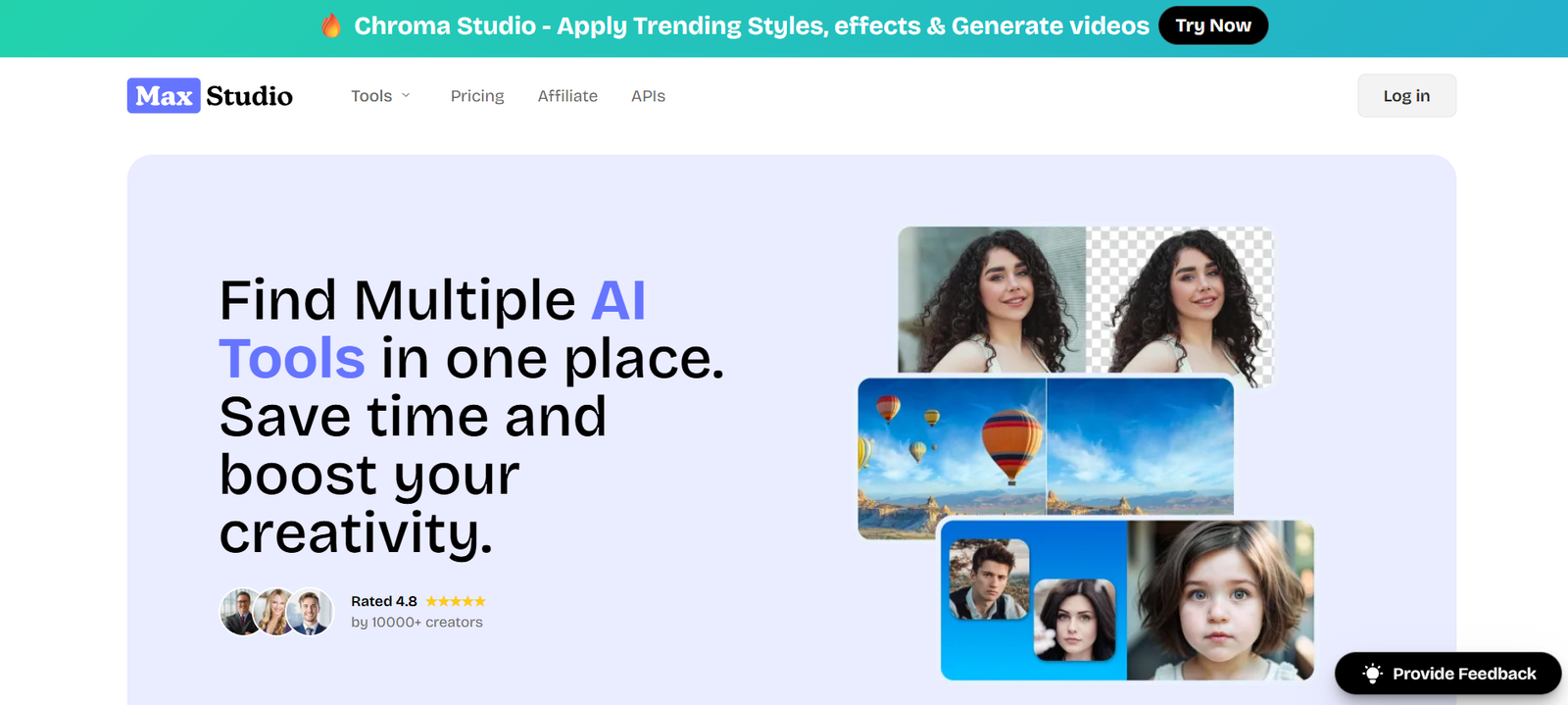Click the lightbulb icon in feedback button

[1372, 674]
